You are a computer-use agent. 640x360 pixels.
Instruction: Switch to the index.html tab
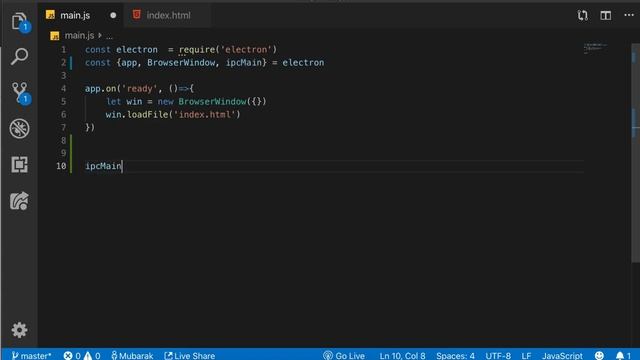pyautogui.click(x=168, y=16)
